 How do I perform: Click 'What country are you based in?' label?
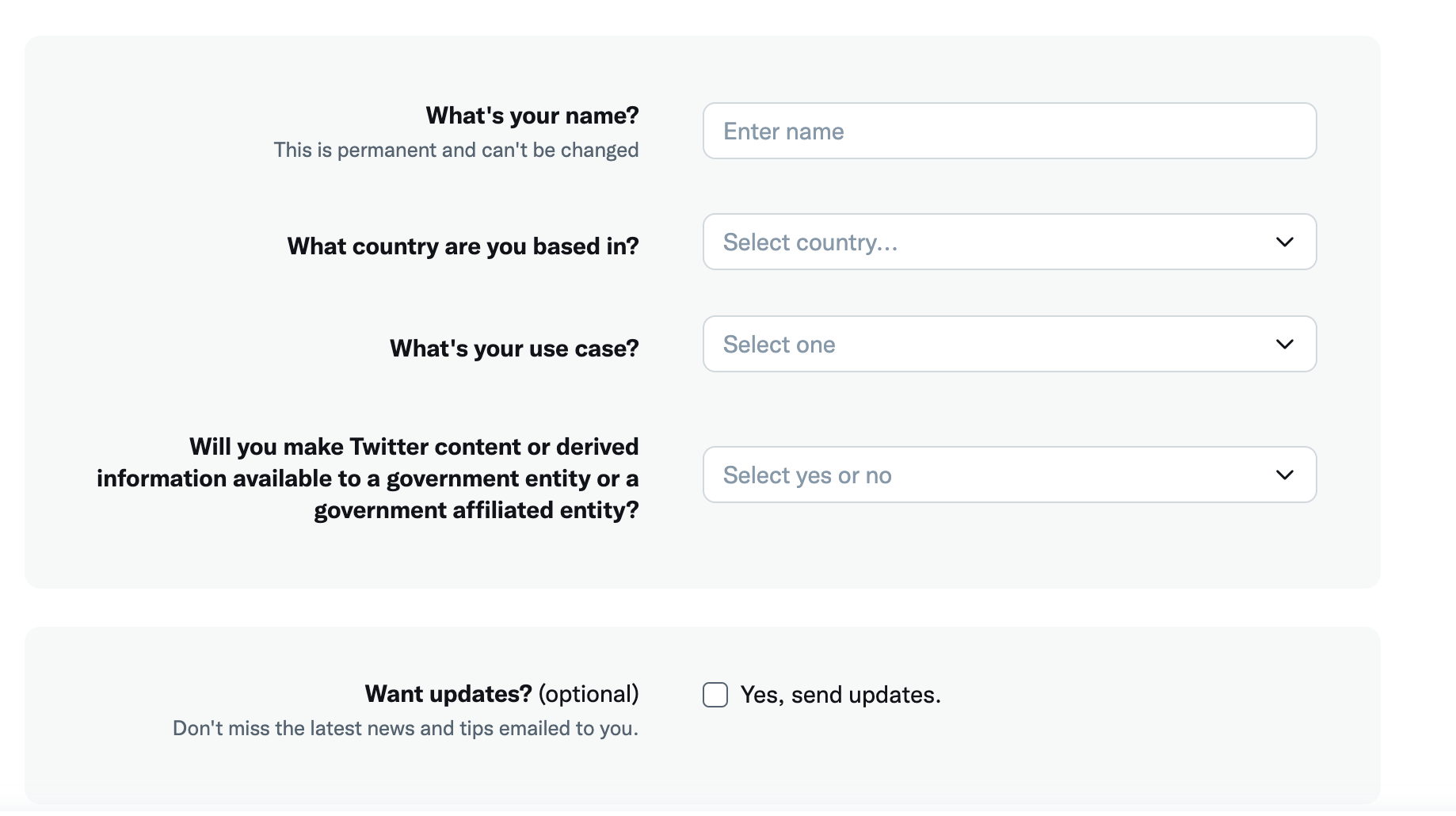point(463,246)
